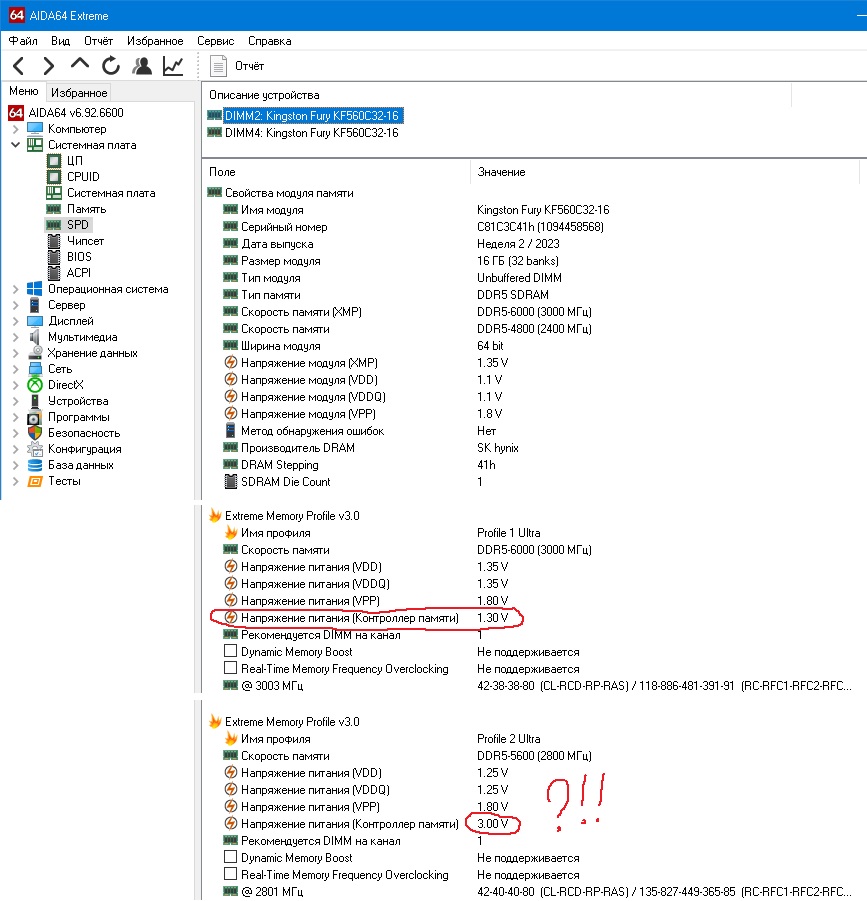Toggle Real-Time Memory Frequency Overclocking under Profile 2

(230, 874)
